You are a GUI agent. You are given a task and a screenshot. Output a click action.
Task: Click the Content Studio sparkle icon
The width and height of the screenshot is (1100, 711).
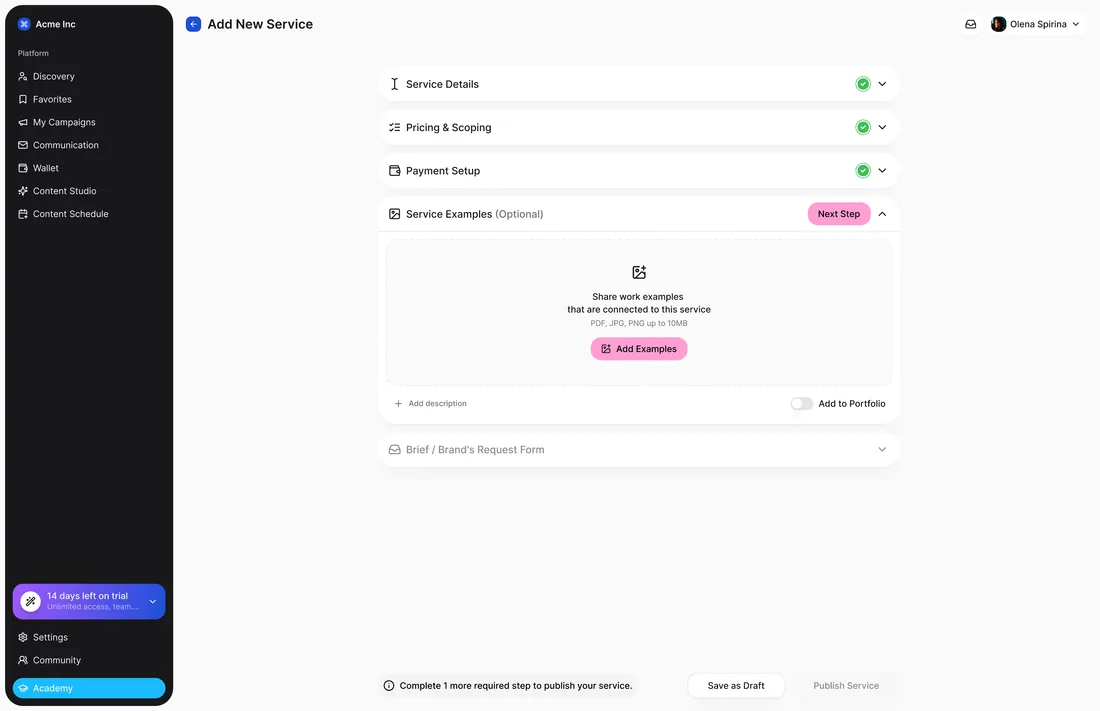tap(22, 191)
